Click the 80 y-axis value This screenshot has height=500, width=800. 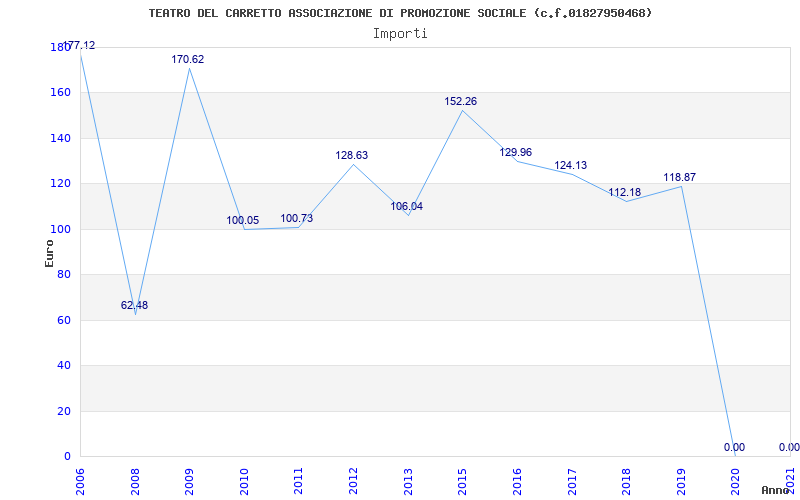click(63, 274)
